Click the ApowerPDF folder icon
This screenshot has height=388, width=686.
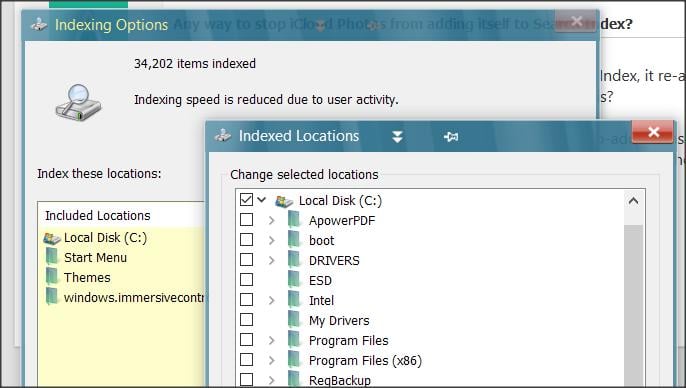click(x=295, y=220)
